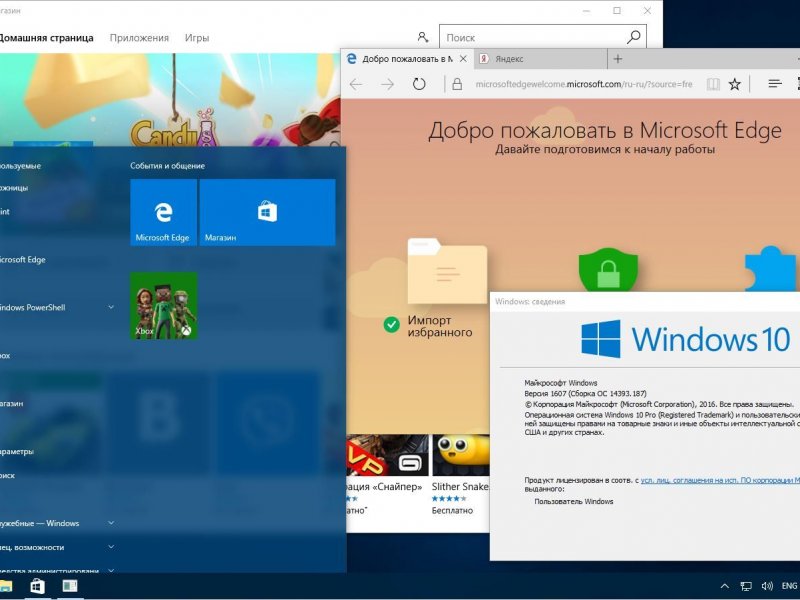The width and height of the screenshot is (800, 600).
Task: Click the Edge forward arrow button
Action: coord(388,84)
